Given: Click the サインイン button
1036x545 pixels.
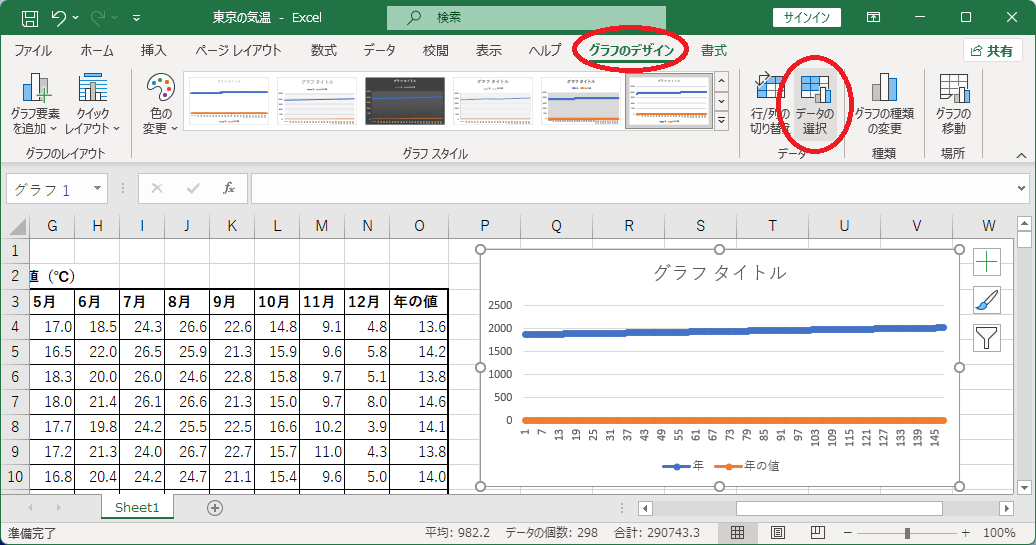Looking at the screenshot, I should [x=807, y=18].
